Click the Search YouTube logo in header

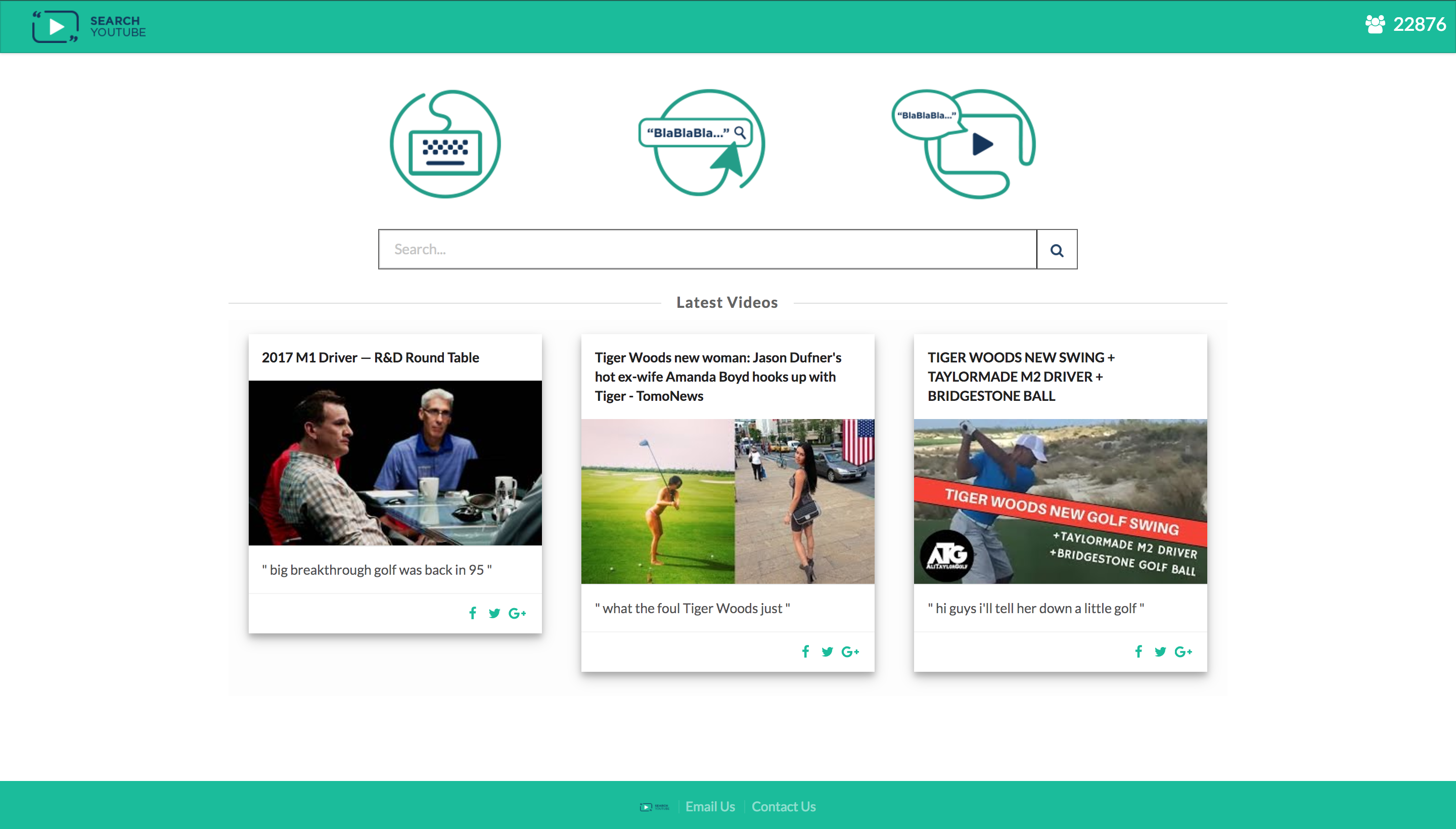(x=89, y=26)
